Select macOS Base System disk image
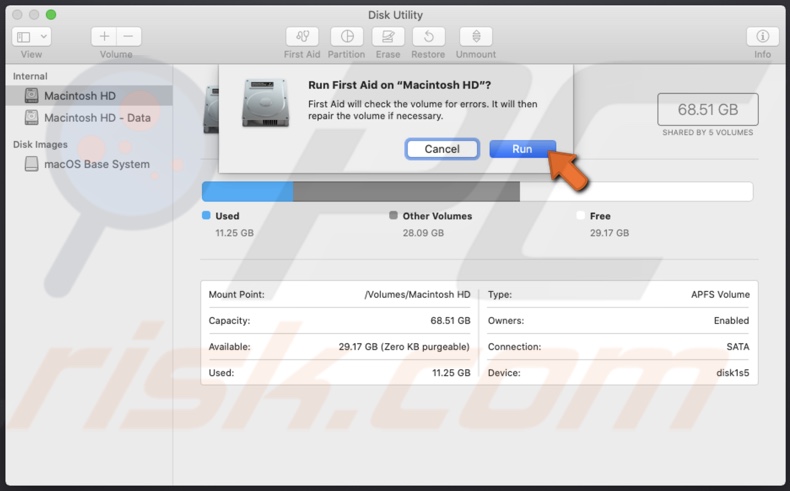The image size is (790, 491). point(89,164)
